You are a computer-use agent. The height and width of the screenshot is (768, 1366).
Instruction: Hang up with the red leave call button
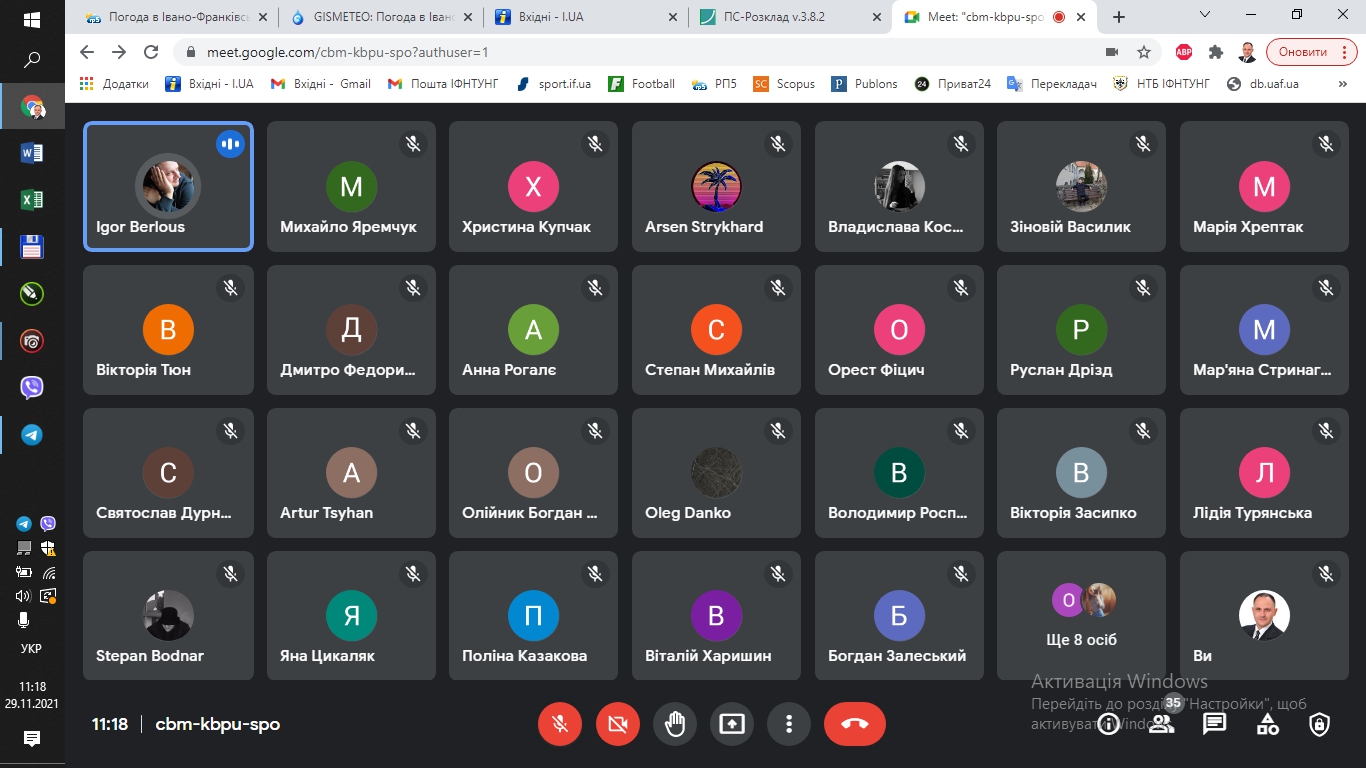(x=854, y=724)
